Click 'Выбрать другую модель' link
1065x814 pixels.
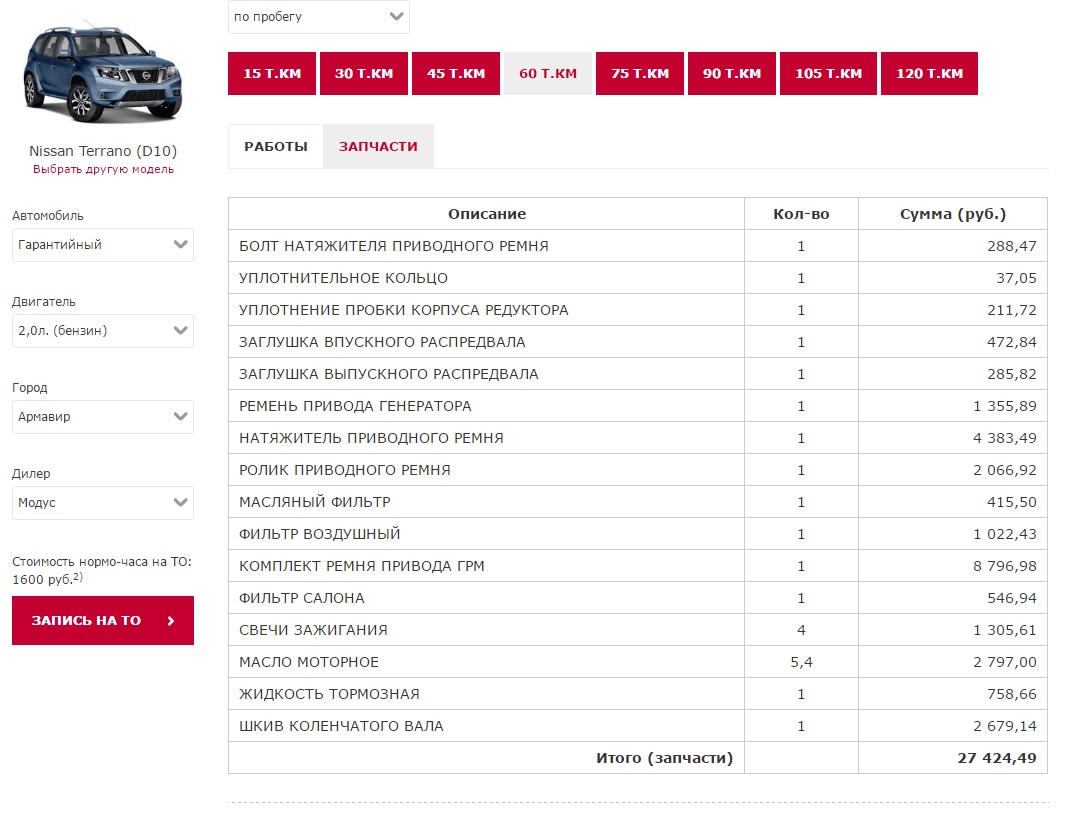(x=103, y=169)
